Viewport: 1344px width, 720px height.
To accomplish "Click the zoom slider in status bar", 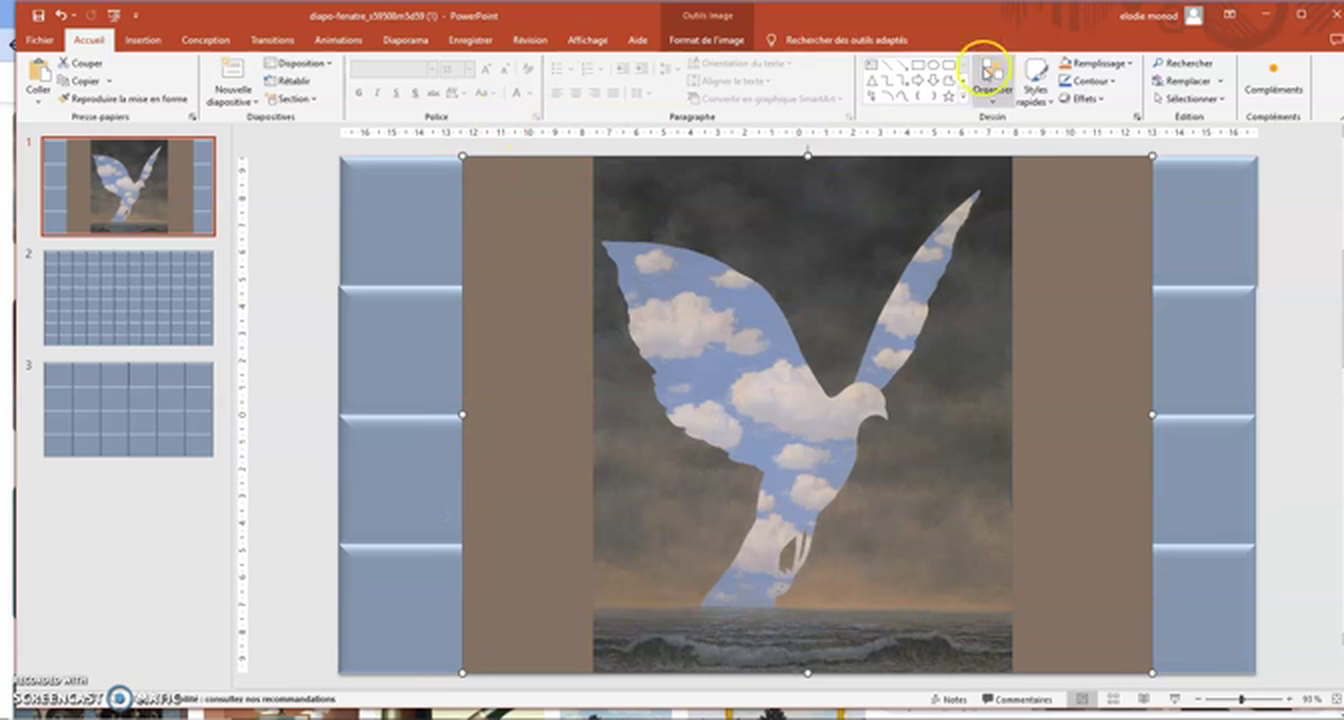I will point(1242,699).
